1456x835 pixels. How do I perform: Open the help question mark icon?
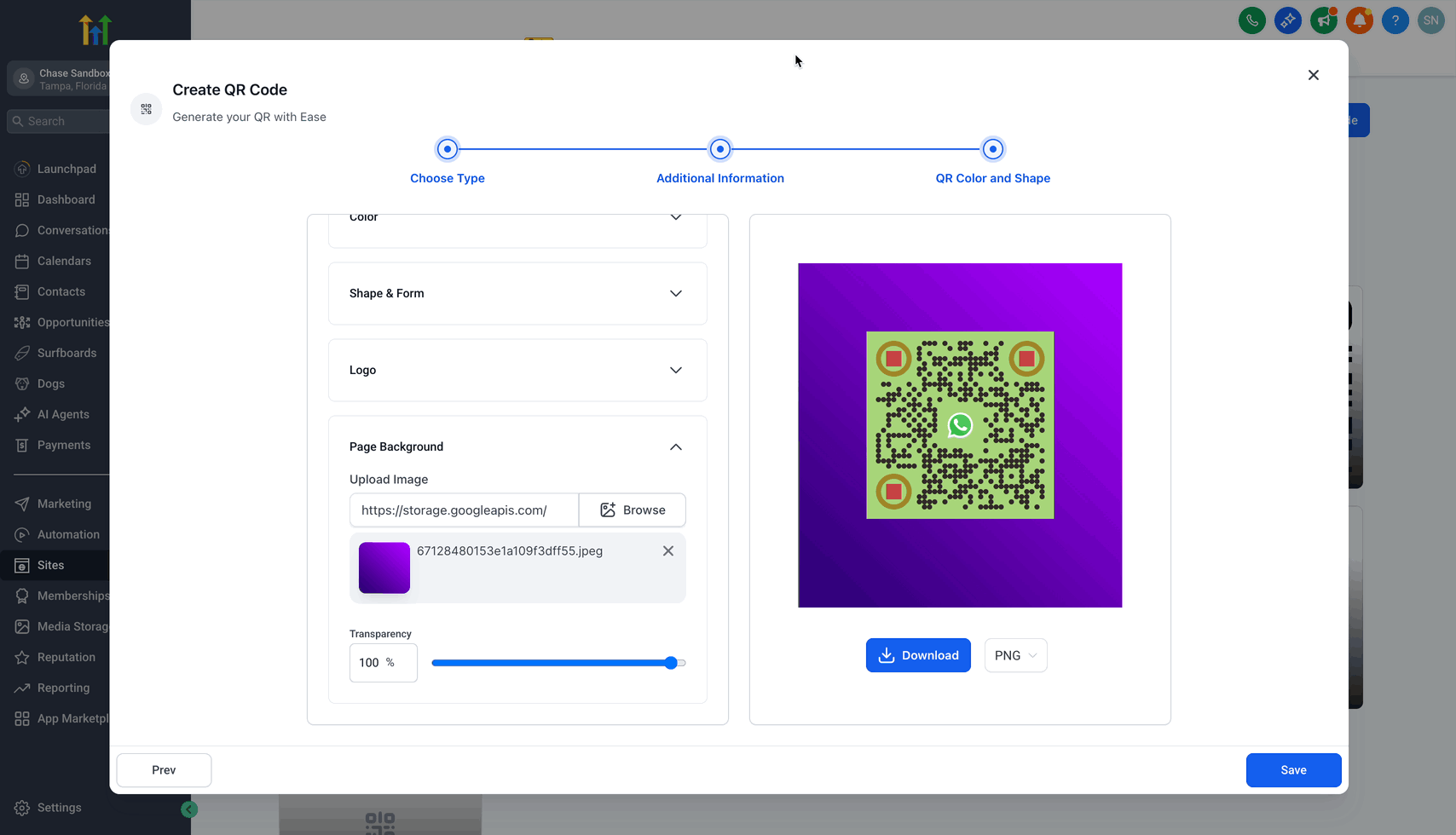(x=1395, y=20)
